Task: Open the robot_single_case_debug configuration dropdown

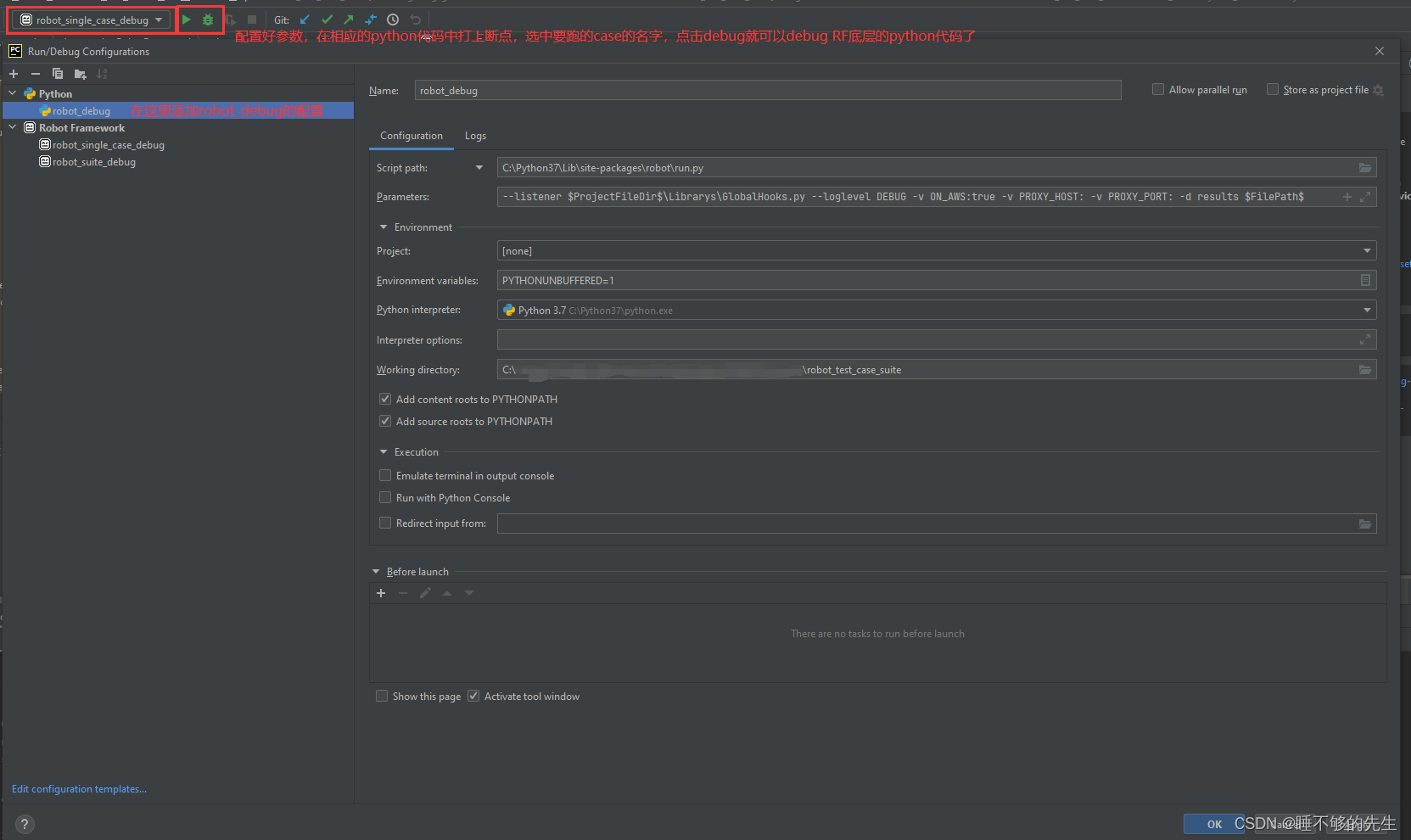Action: 159,19
